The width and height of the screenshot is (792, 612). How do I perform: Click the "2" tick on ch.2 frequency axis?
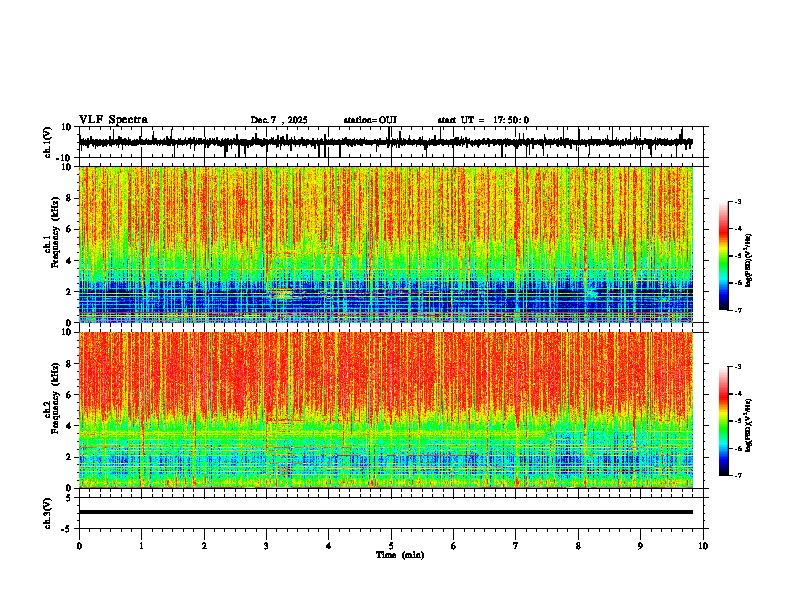point(70,457)
